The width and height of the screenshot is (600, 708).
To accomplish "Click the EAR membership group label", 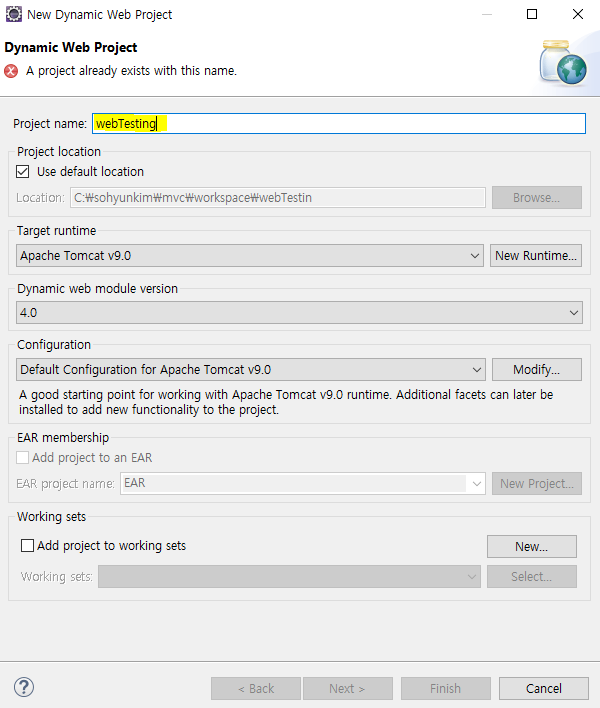I will point(63,438).
